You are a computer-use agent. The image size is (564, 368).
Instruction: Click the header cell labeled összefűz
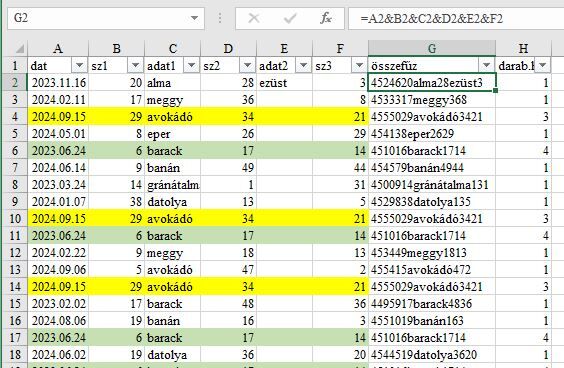[432, 66]
